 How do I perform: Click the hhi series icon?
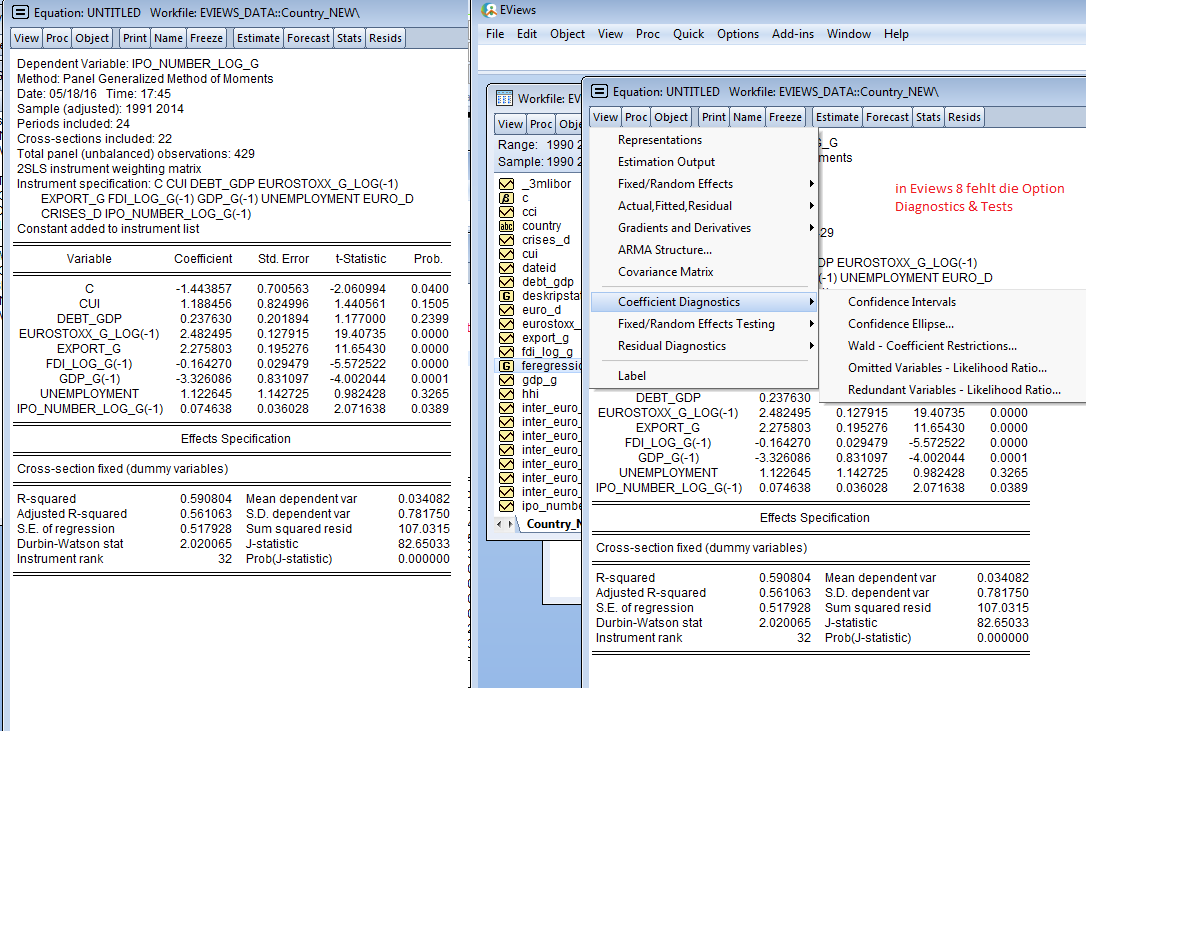pos(505,394)
